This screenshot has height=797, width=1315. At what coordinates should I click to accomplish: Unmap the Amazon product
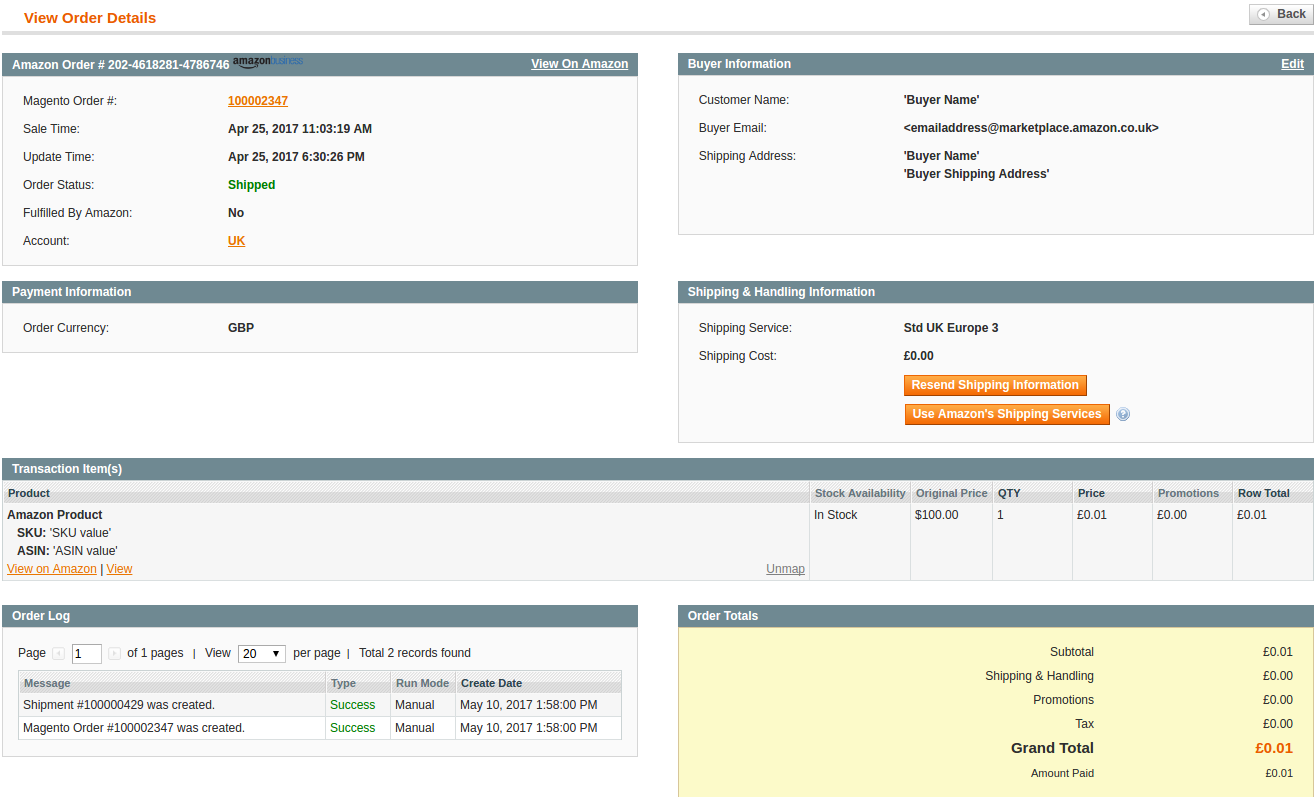point(785,569)
